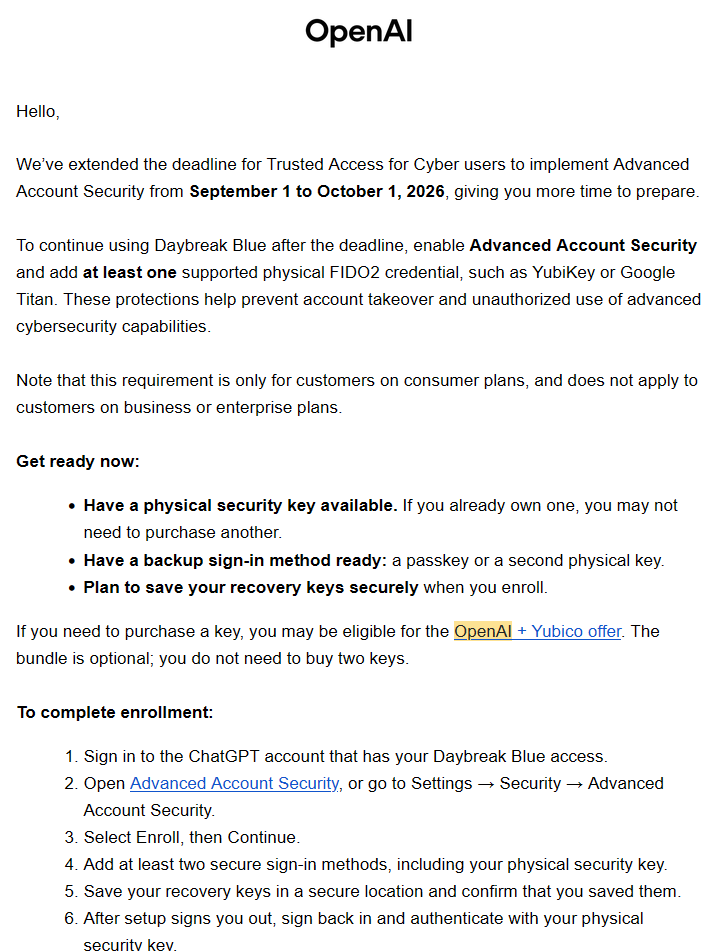Click the bold "at least one" text
Image resolution: width=702 pixels, height=951 pixels.
tap(130, 272)
